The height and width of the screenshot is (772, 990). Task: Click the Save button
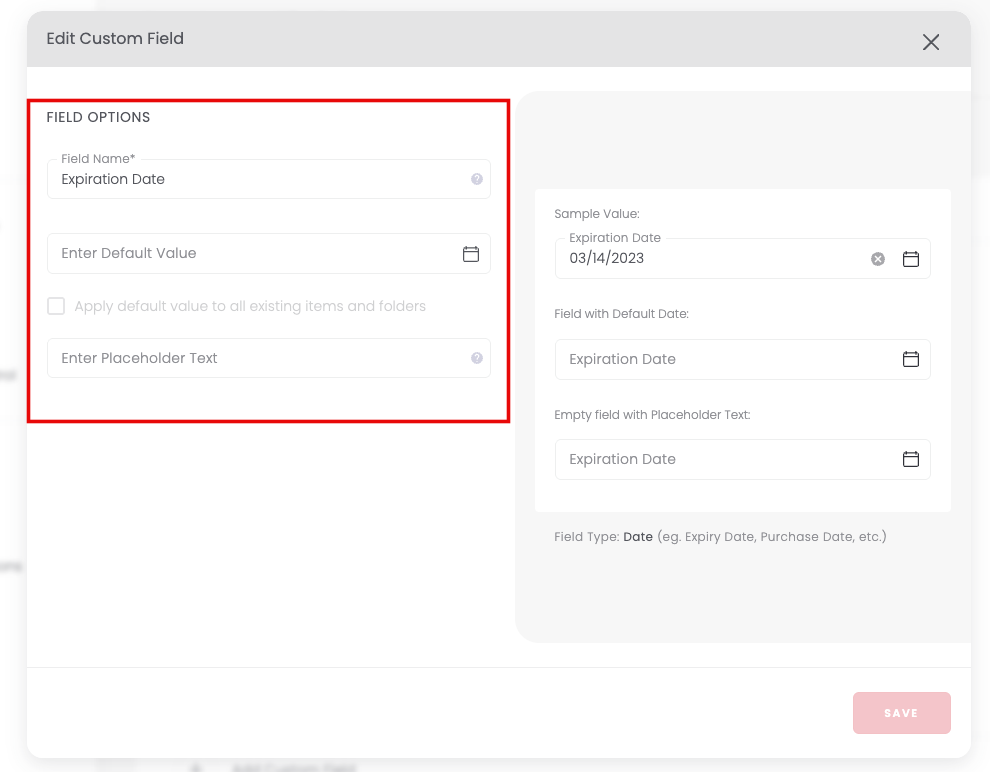(x=902, y=713)
